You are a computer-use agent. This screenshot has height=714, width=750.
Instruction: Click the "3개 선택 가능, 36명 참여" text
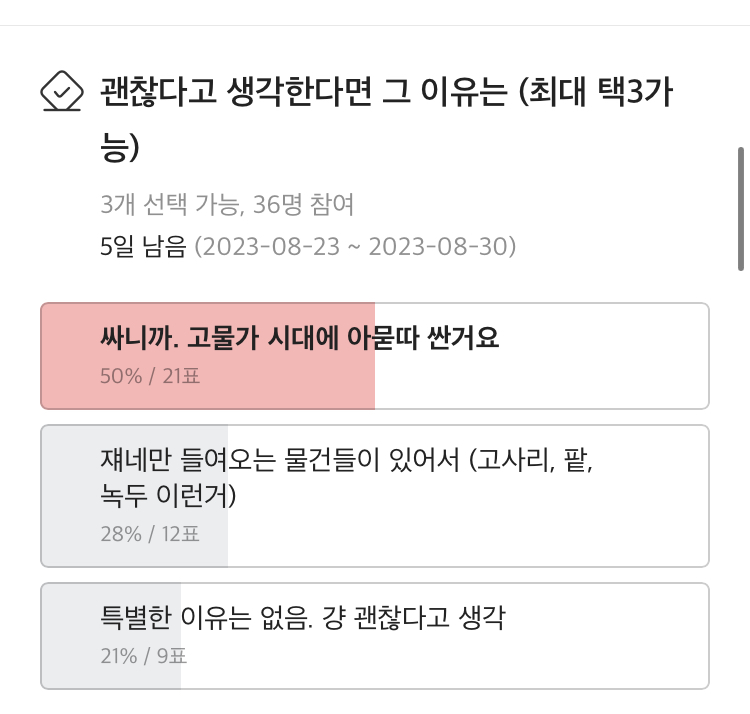[227, 205]
